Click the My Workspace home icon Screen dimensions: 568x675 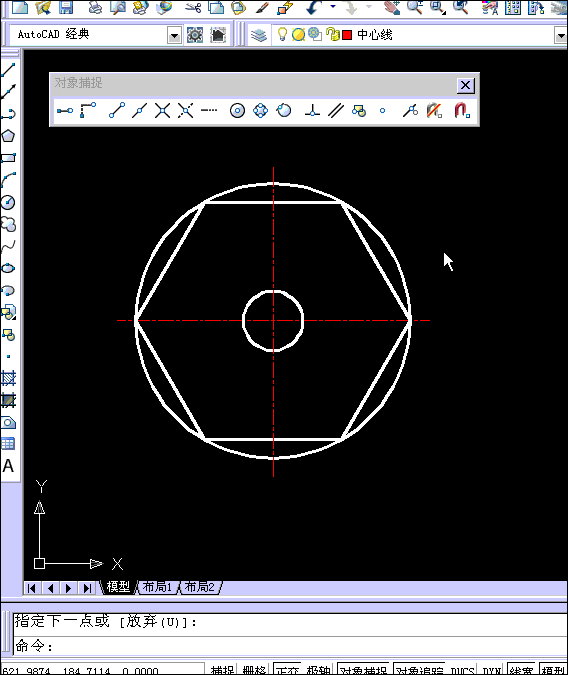[x=218, y=34]
